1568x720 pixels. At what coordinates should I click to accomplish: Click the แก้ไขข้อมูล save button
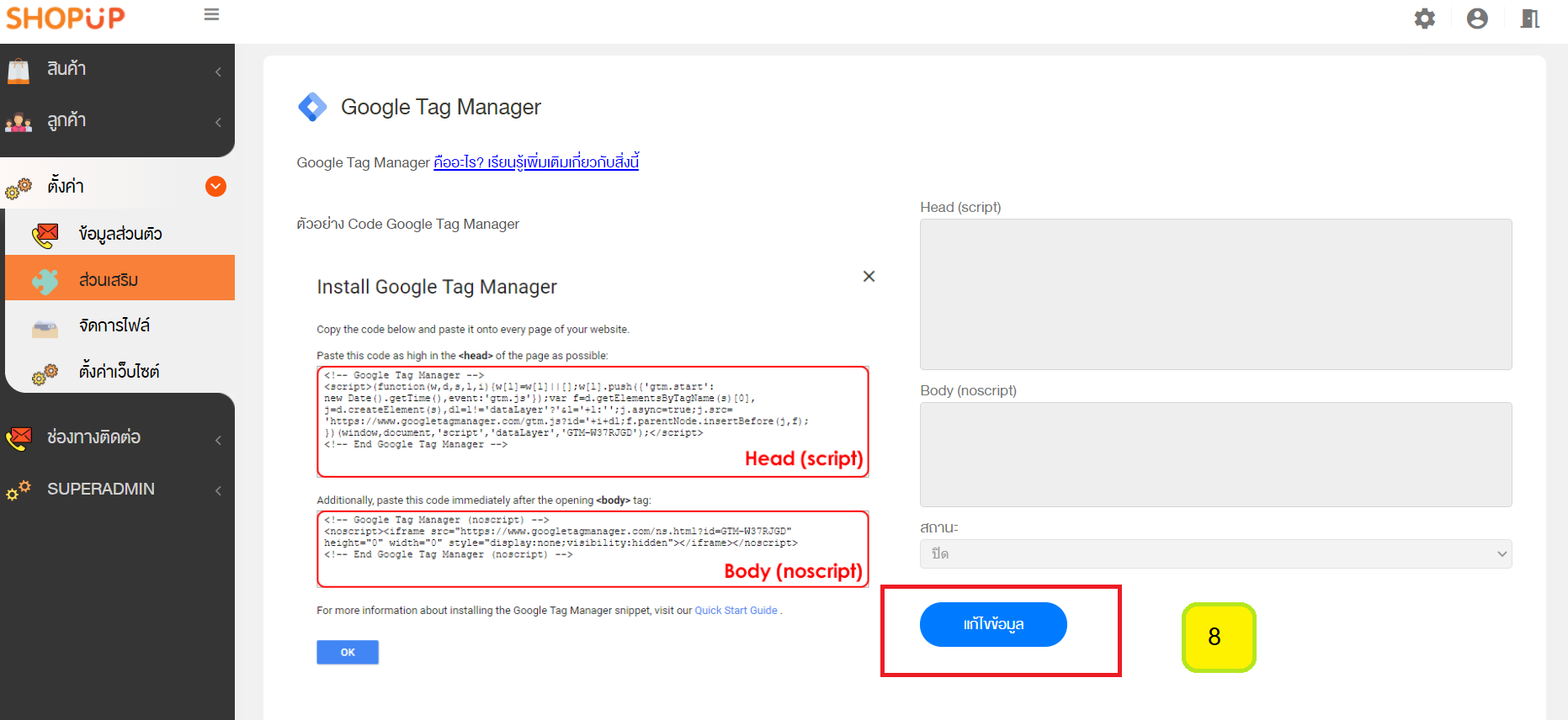[x=993, y=624]
